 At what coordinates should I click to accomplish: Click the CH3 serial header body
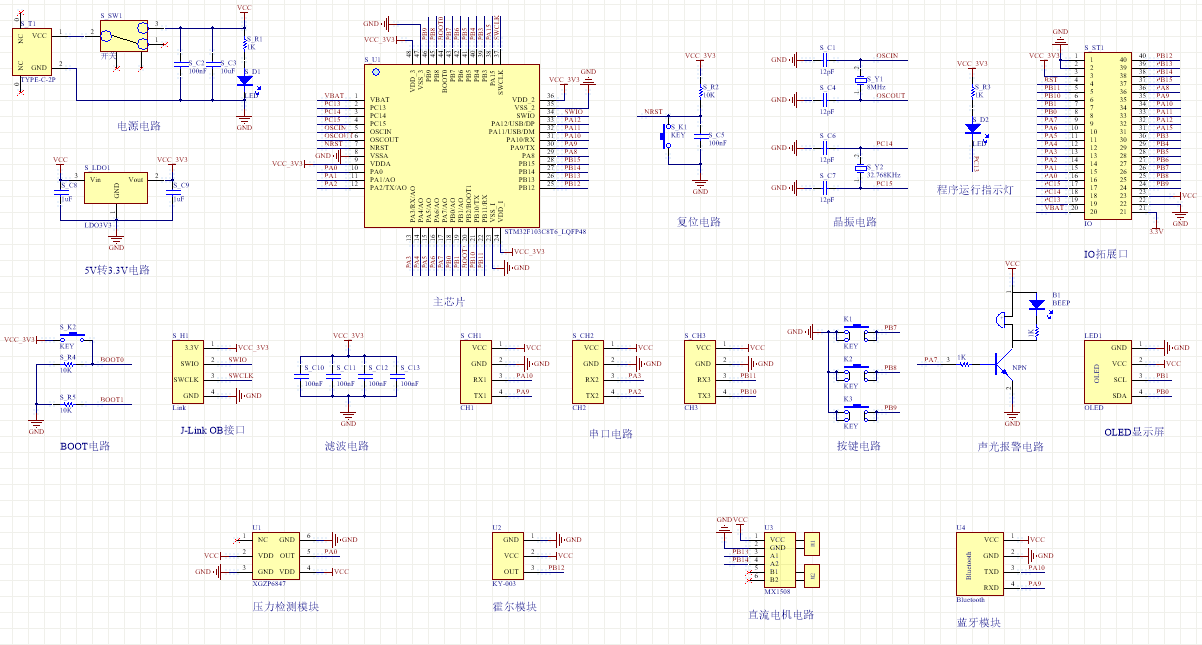[x=702, y=371]
